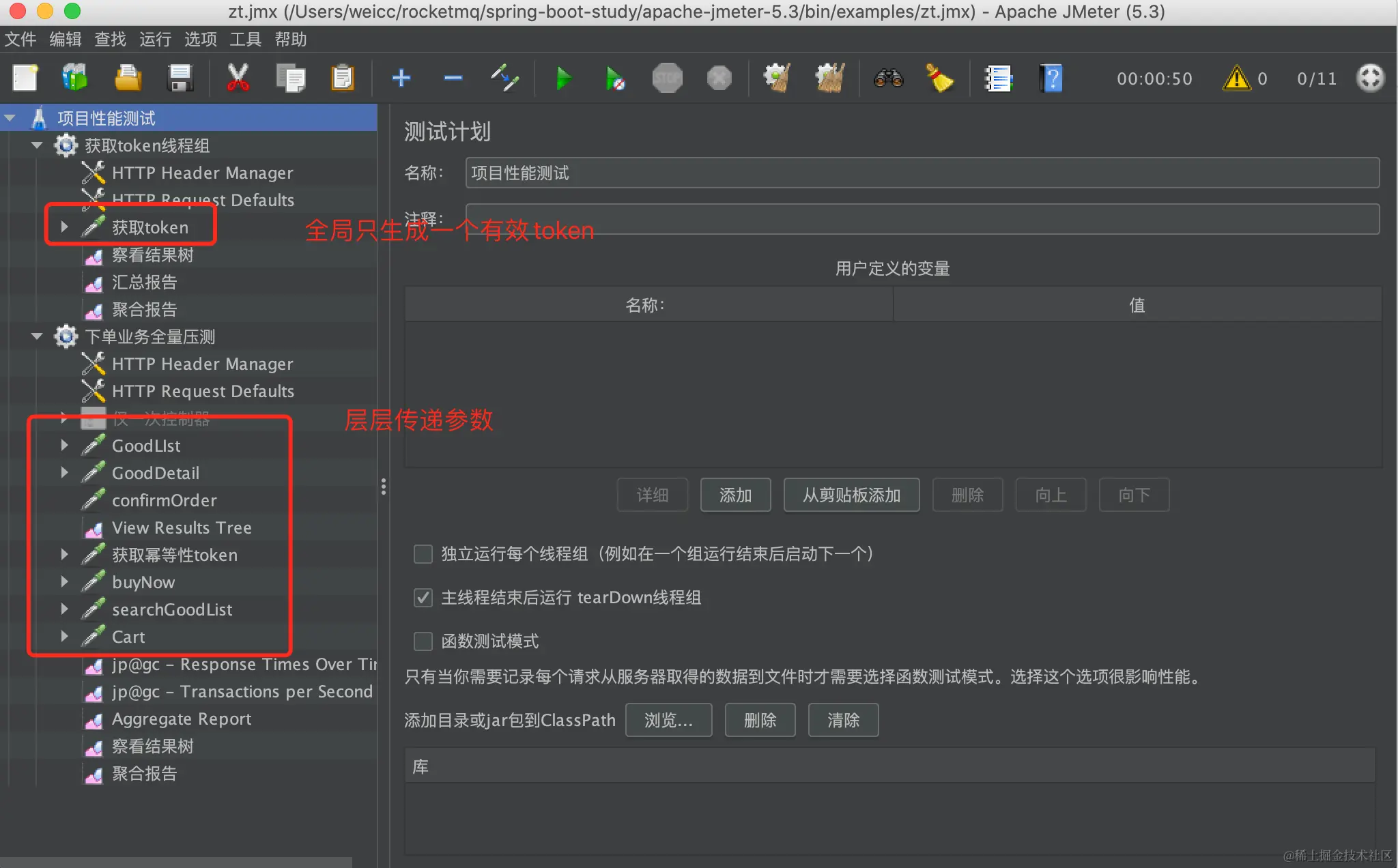Image resolution: width=1398 pixels, height=868 pixels.
Task: Click the Function Helper list icon
Action: pos(998,78)
